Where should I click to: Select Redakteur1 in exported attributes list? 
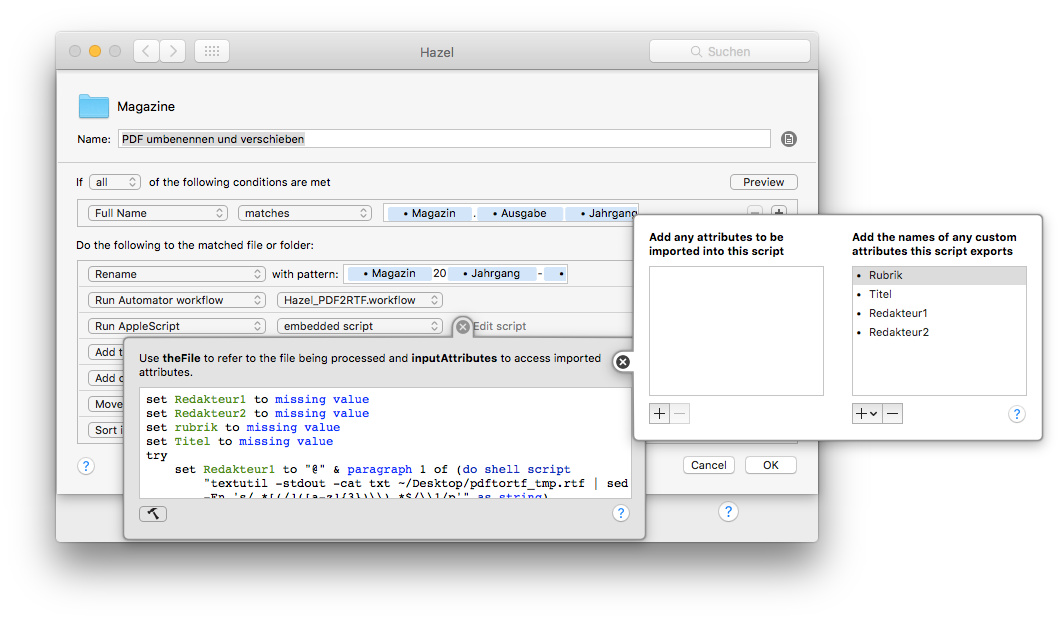click(898, 313)
